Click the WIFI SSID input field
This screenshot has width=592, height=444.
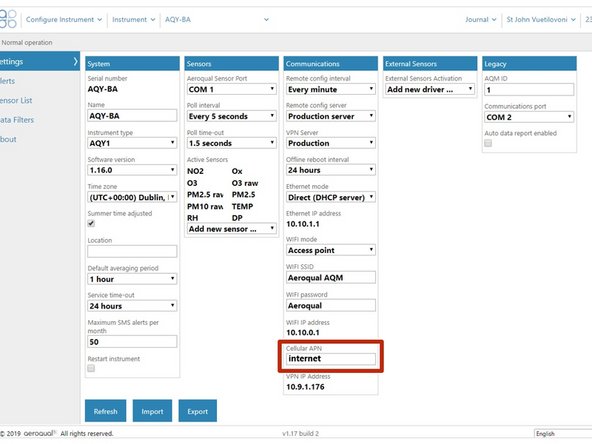coord(331,278)
